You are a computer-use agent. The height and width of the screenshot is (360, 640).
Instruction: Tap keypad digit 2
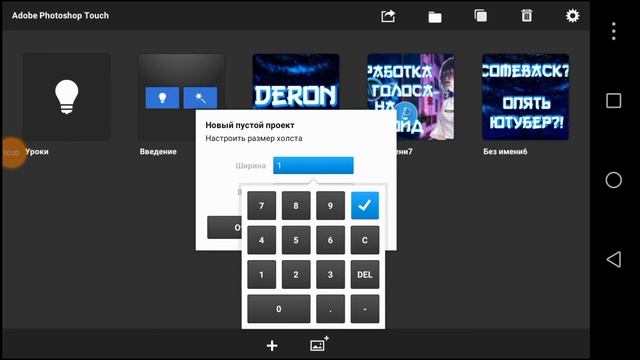296,275
